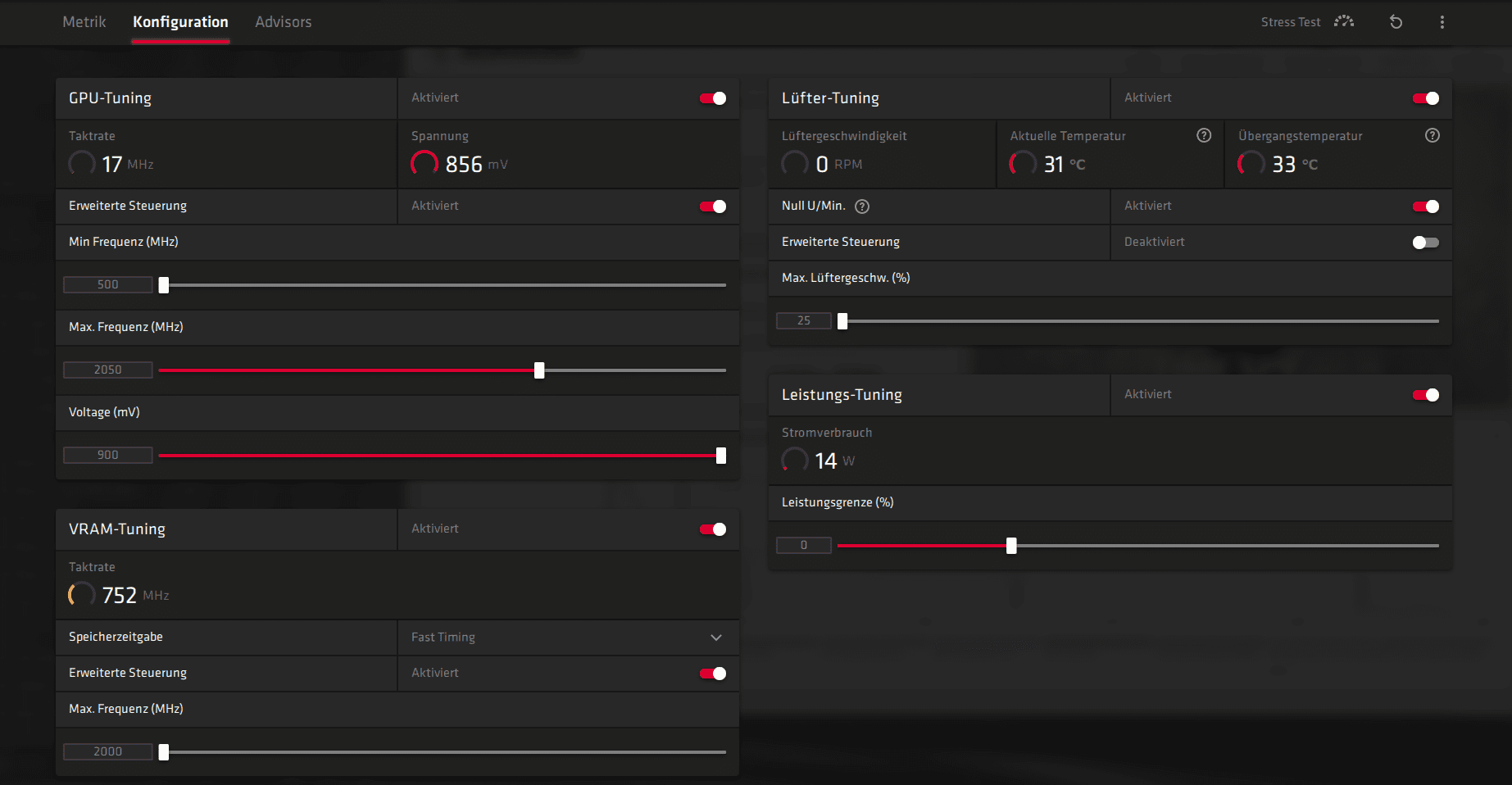Click the GPU-Tuning section title
This screenshot has height=785, width=1512.
click(x=110, y=98)
